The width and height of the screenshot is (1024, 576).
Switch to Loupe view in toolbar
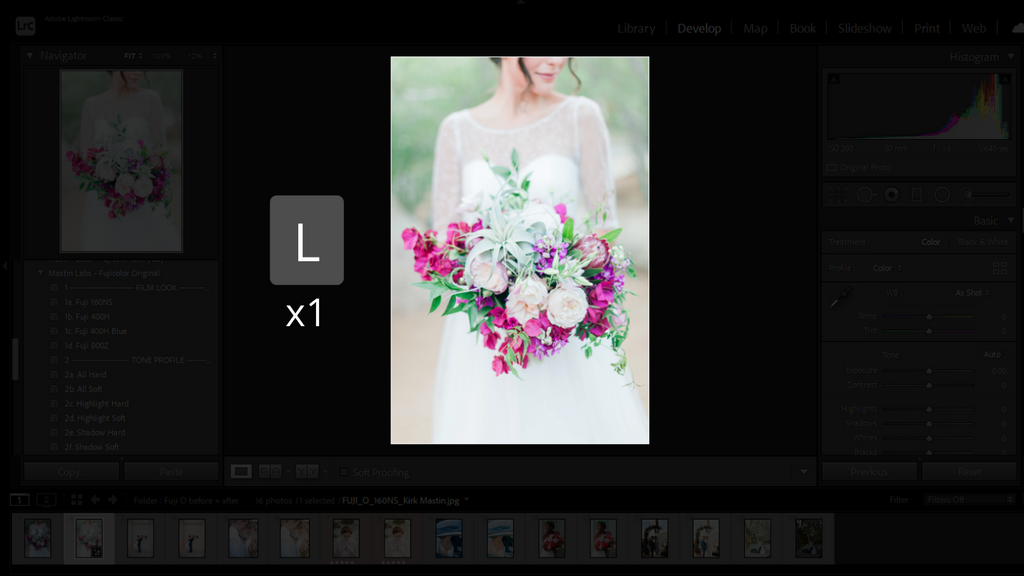[x=241, y=472]
